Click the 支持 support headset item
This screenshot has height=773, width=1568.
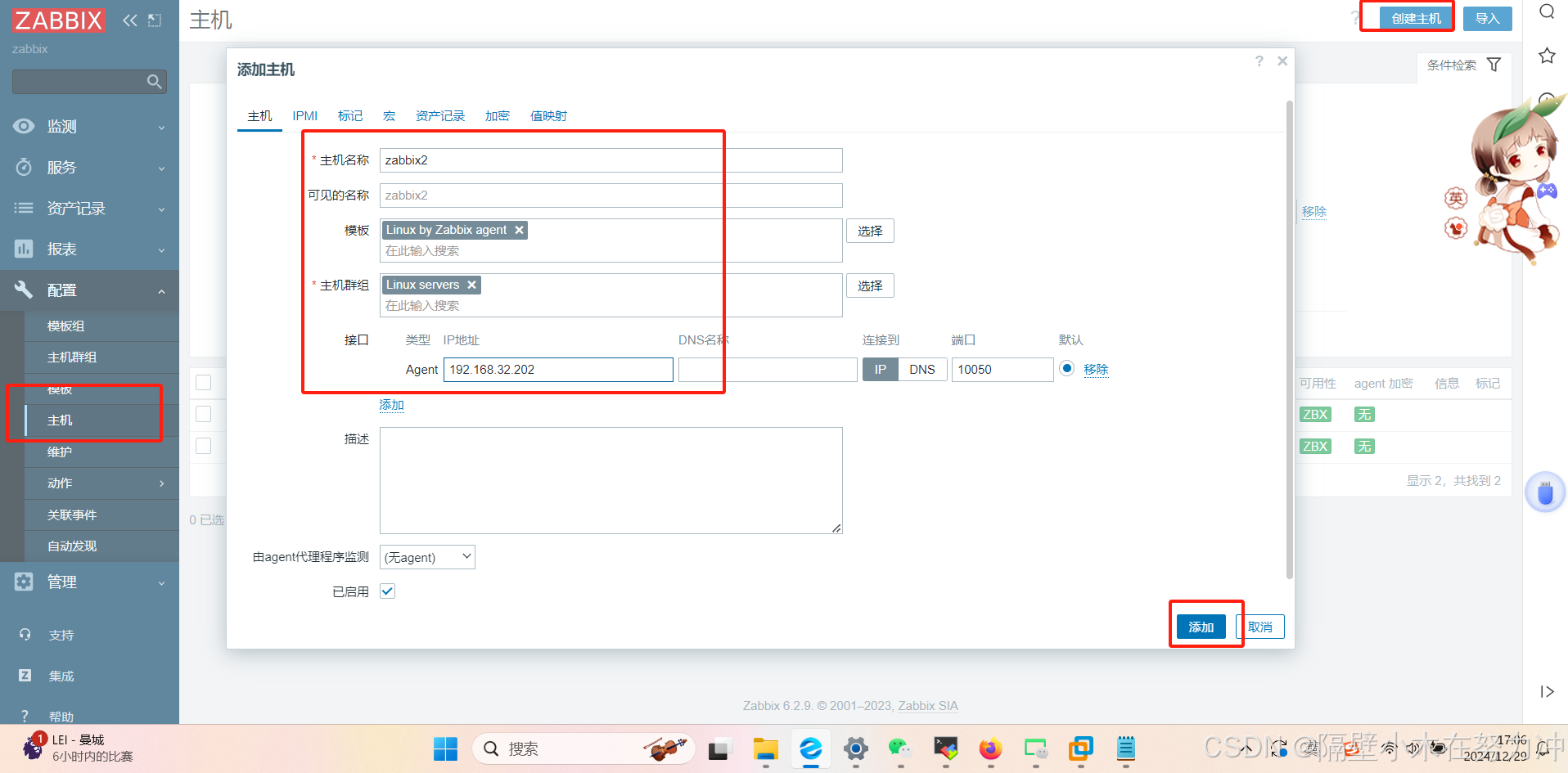point(61,635)
